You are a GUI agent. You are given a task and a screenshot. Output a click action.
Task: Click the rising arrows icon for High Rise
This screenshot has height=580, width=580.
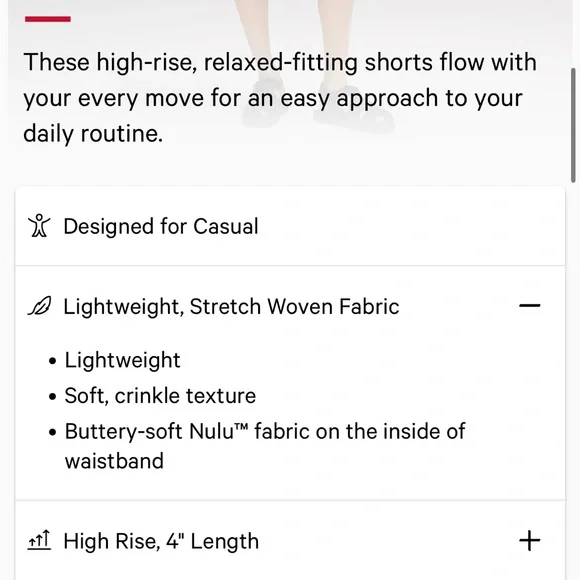pos(39,540)
